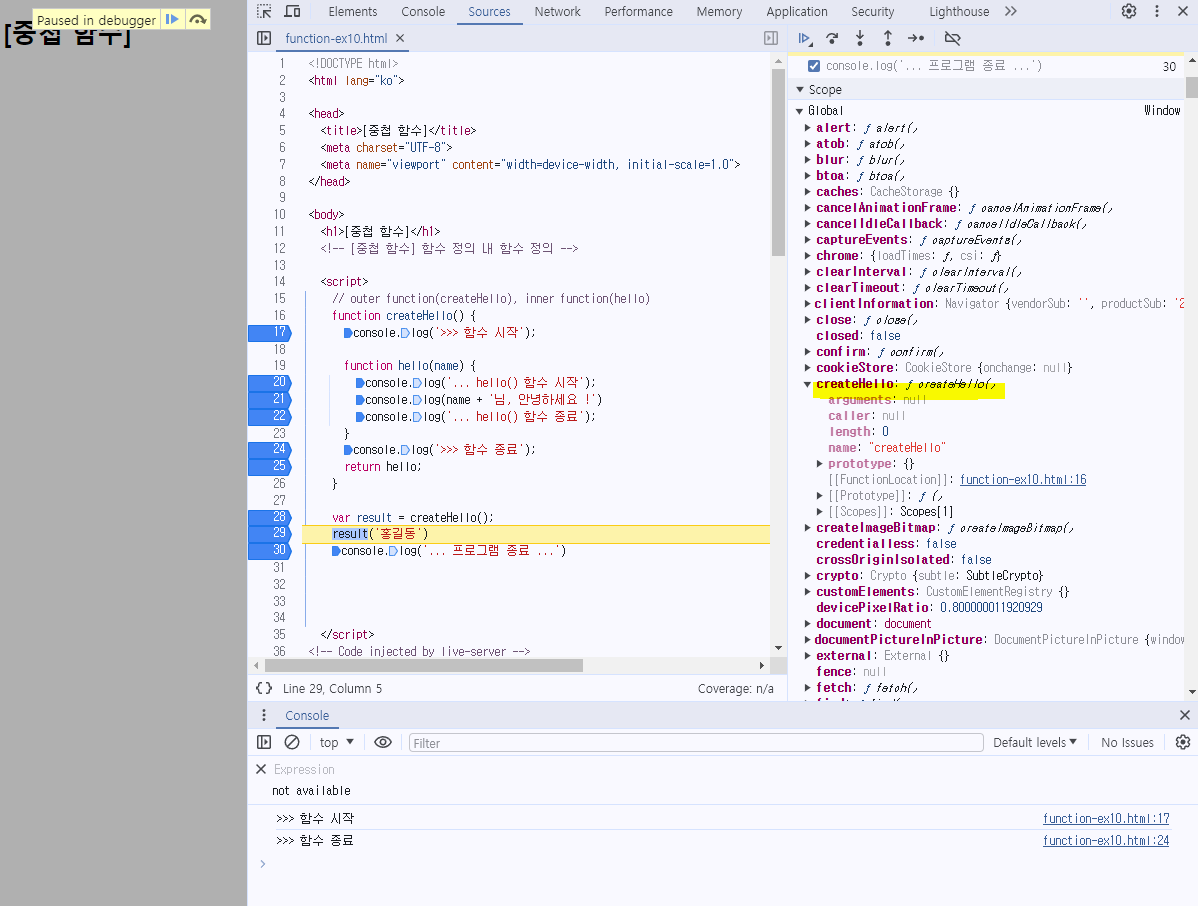1198x906 pixels.
Task: Toggle breakpoint on line 24
Action: tap(270, 449)
